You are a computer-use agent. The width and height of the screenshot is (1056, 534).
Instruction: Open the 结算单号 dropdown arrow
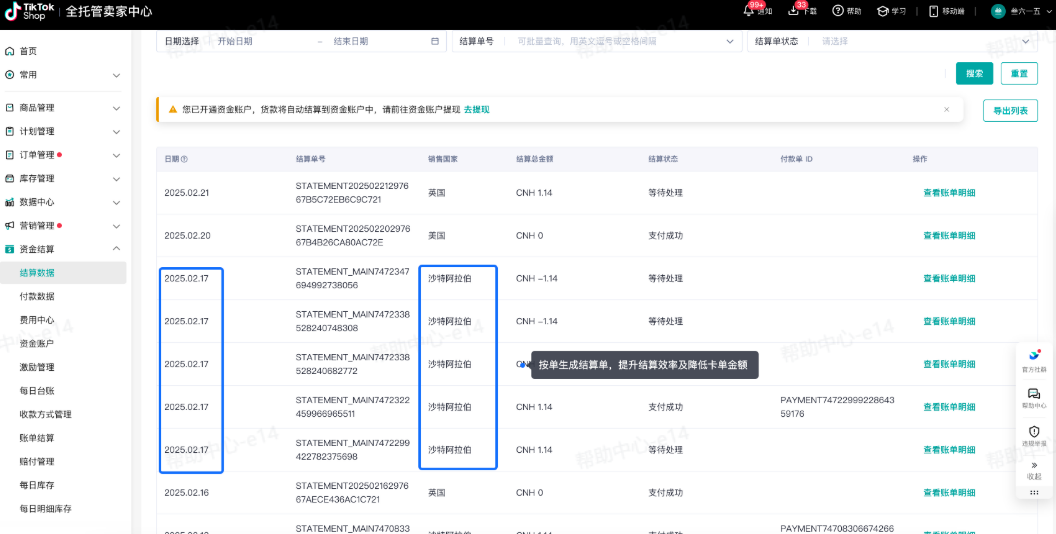[x=729, y=41]
